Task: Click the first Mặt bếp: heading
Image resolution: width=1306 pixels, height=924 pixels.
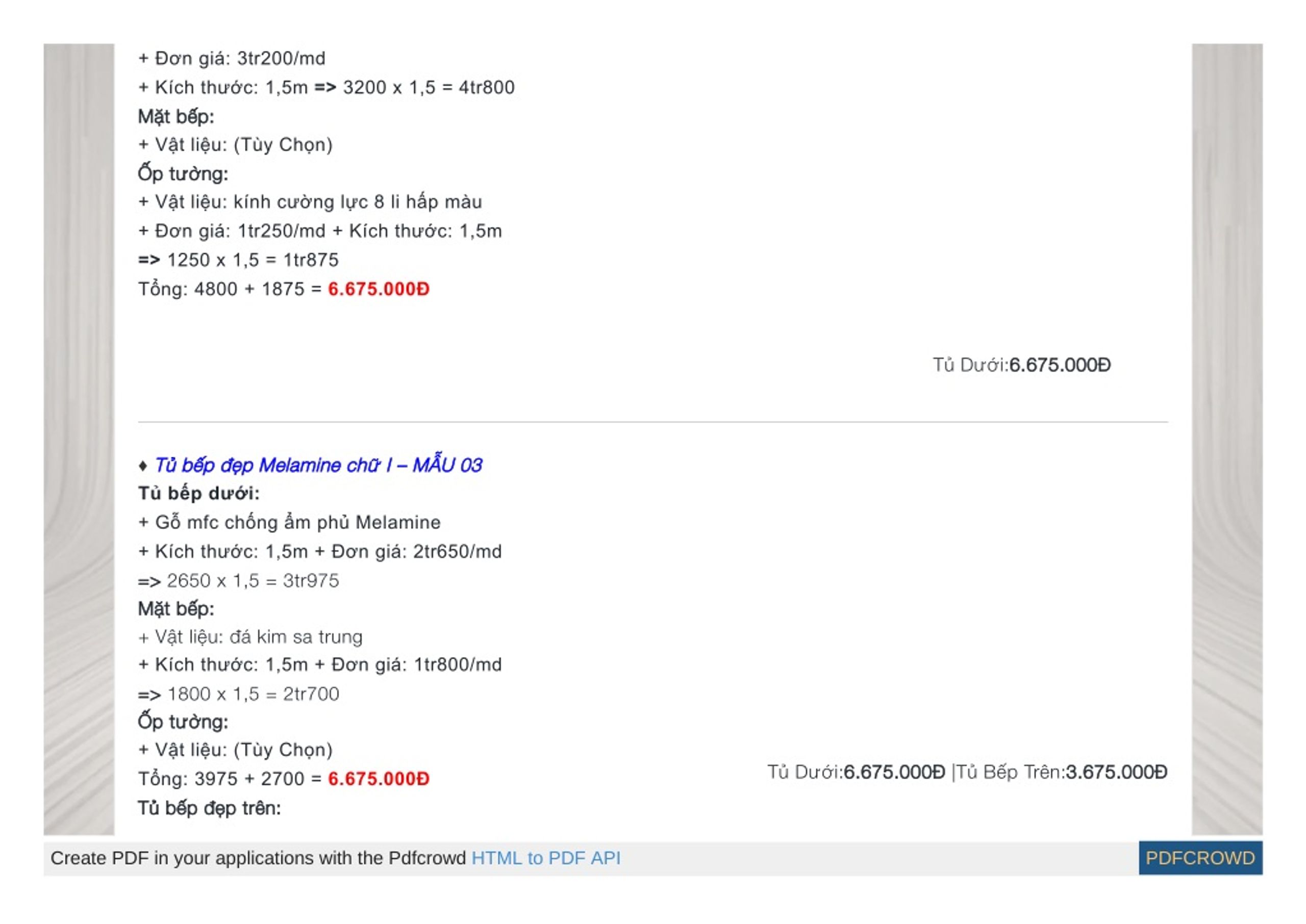Action: click(176, 117)
